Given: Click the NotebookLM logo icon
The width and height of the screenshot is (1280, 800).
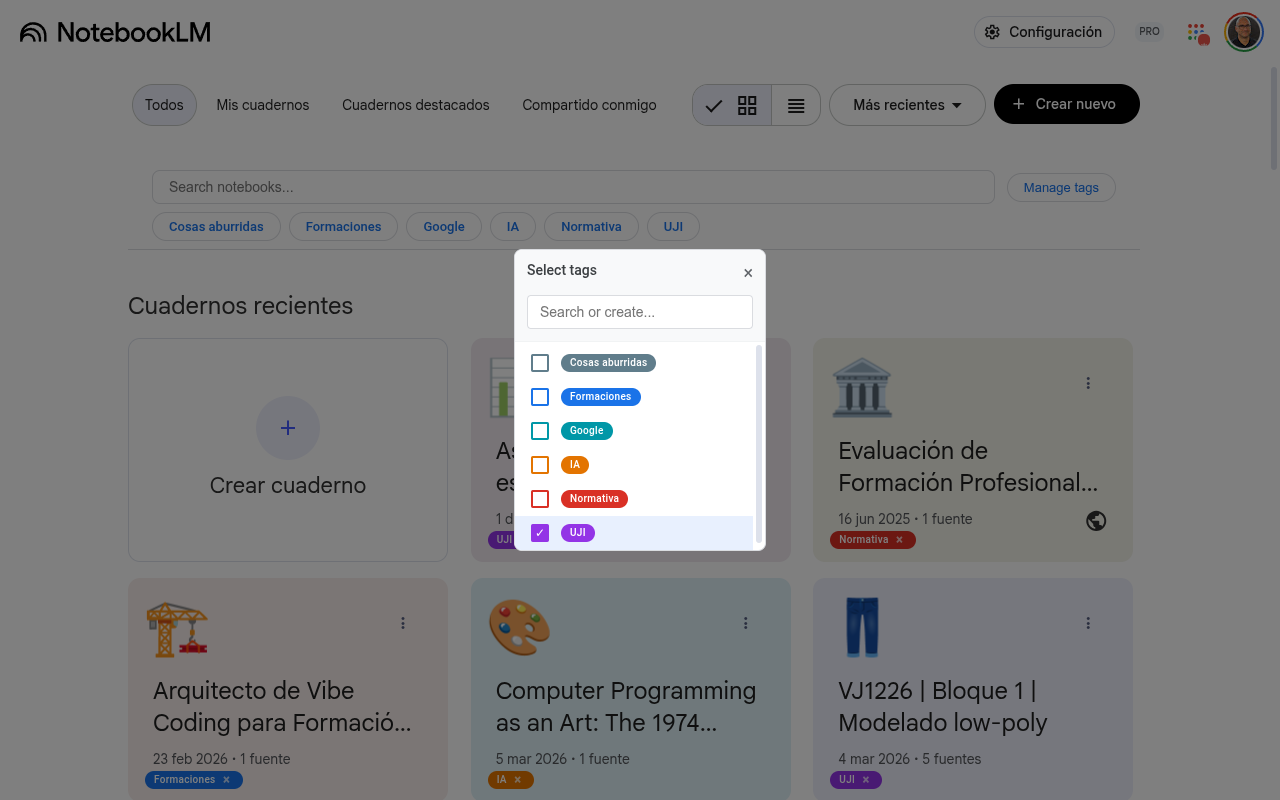Looking at the screenshot, I should coord(33,32).
